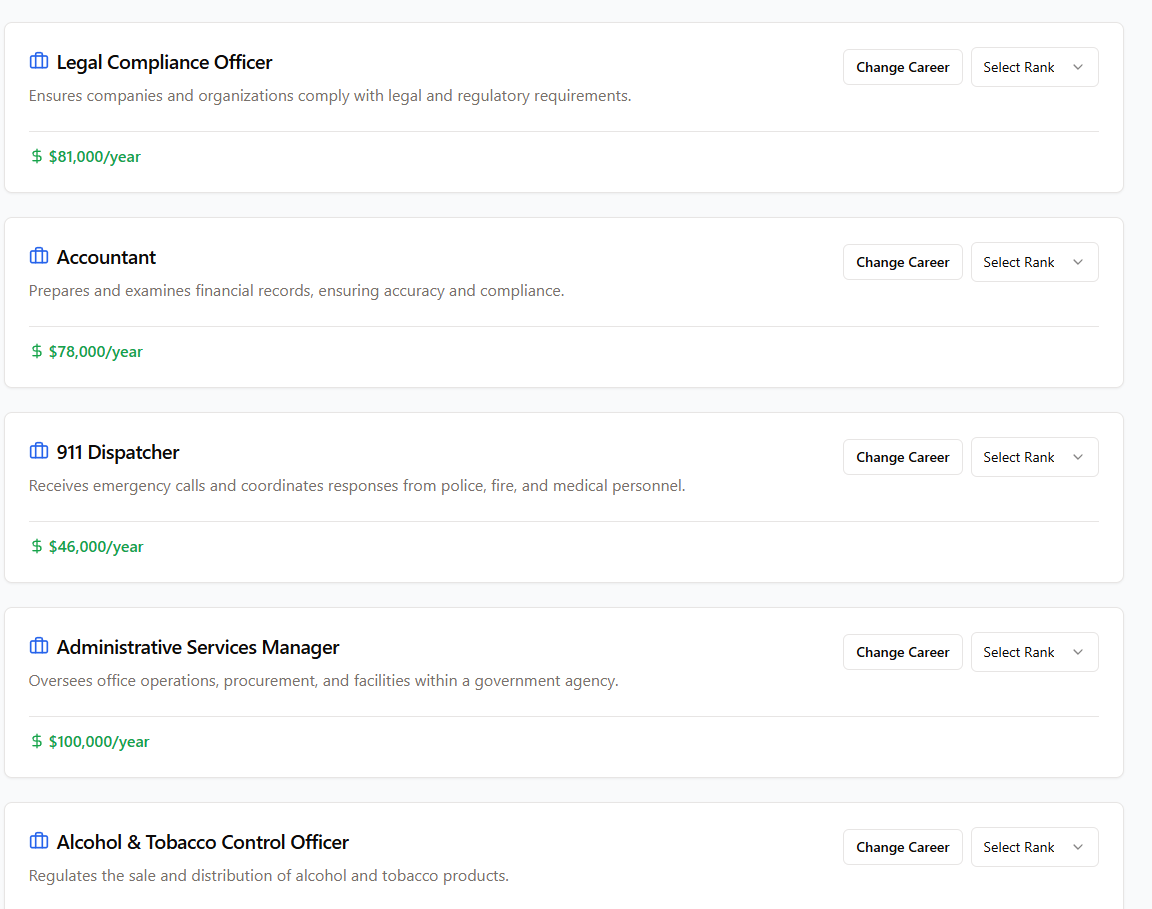Click dollar icon next to $100,000/year
The width and height of the screenshot is (1152, 909).
(37, 742)
